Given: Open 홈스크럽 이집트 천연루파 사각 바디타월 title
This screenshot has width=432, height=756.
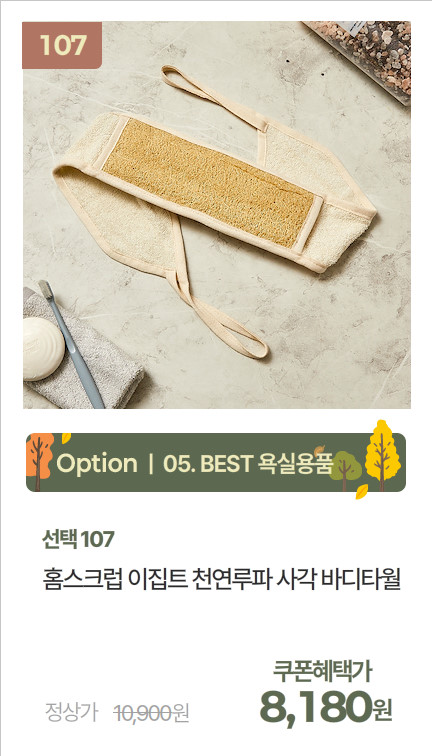Looking at the screenshot, I should [x=222, y=580].
